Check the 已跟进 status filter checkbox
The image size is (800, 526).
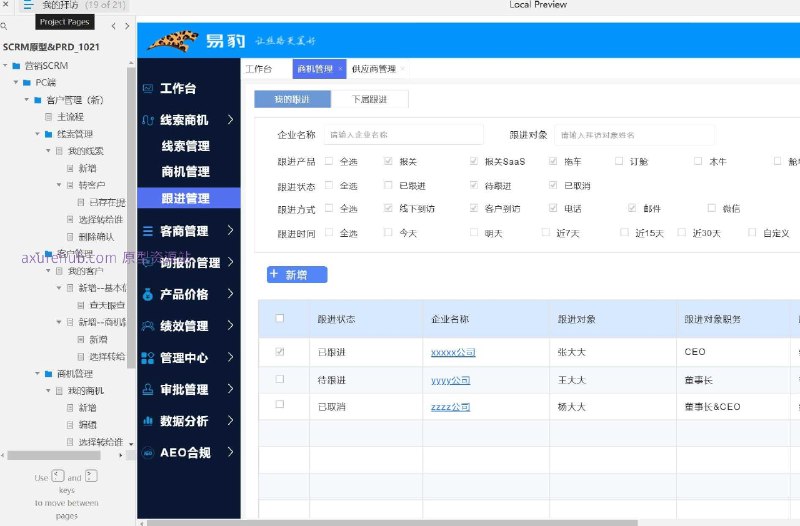coord(388,185)
